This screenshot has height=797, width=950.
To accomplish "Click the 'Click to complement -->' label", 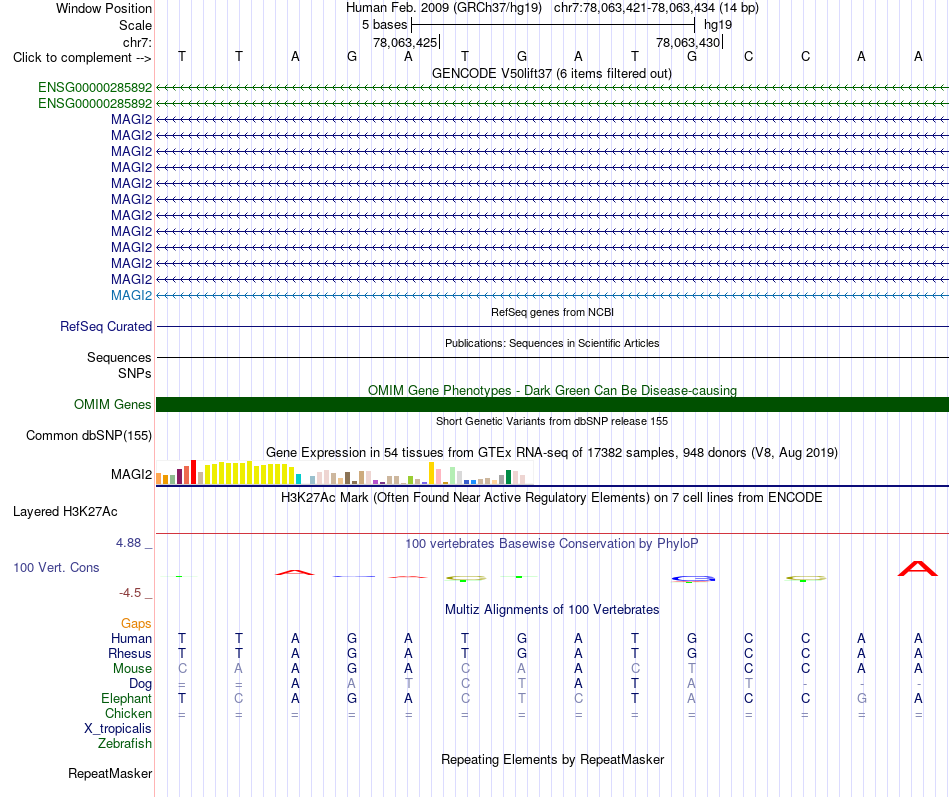I will point(82,58).
